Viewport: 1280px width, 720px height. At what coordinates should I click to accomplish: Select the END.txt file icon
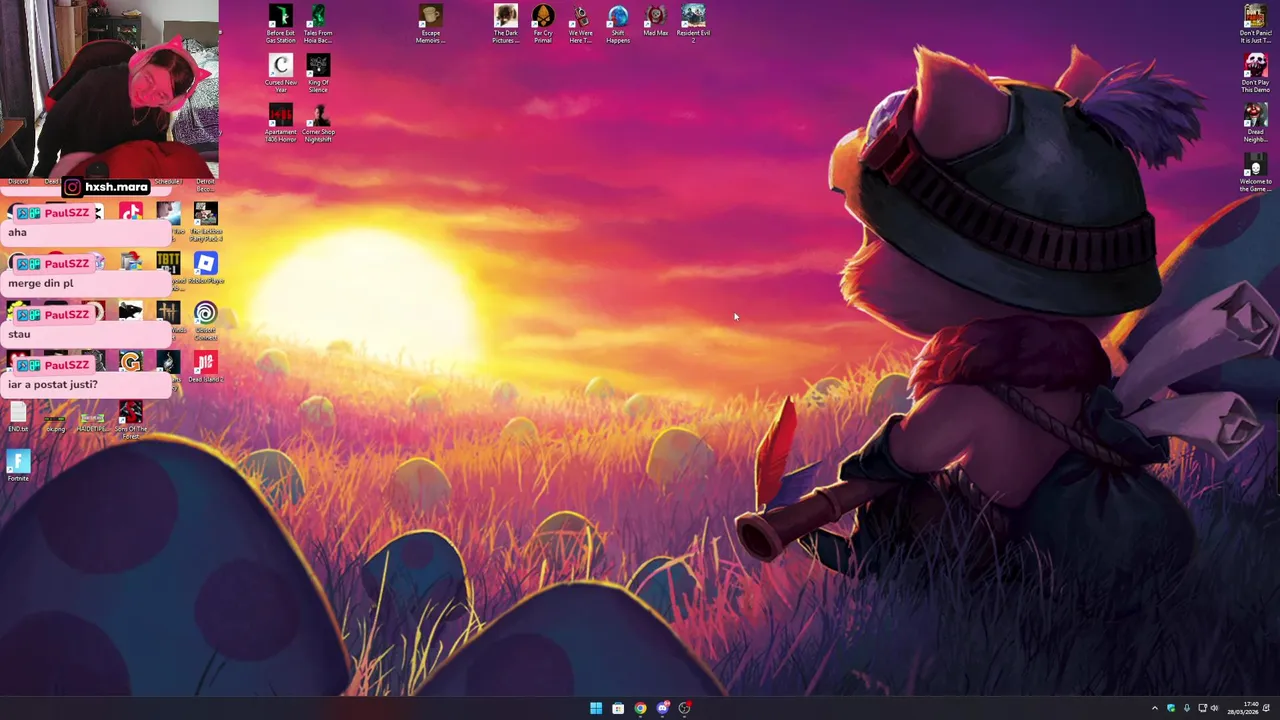click(18, 417)
